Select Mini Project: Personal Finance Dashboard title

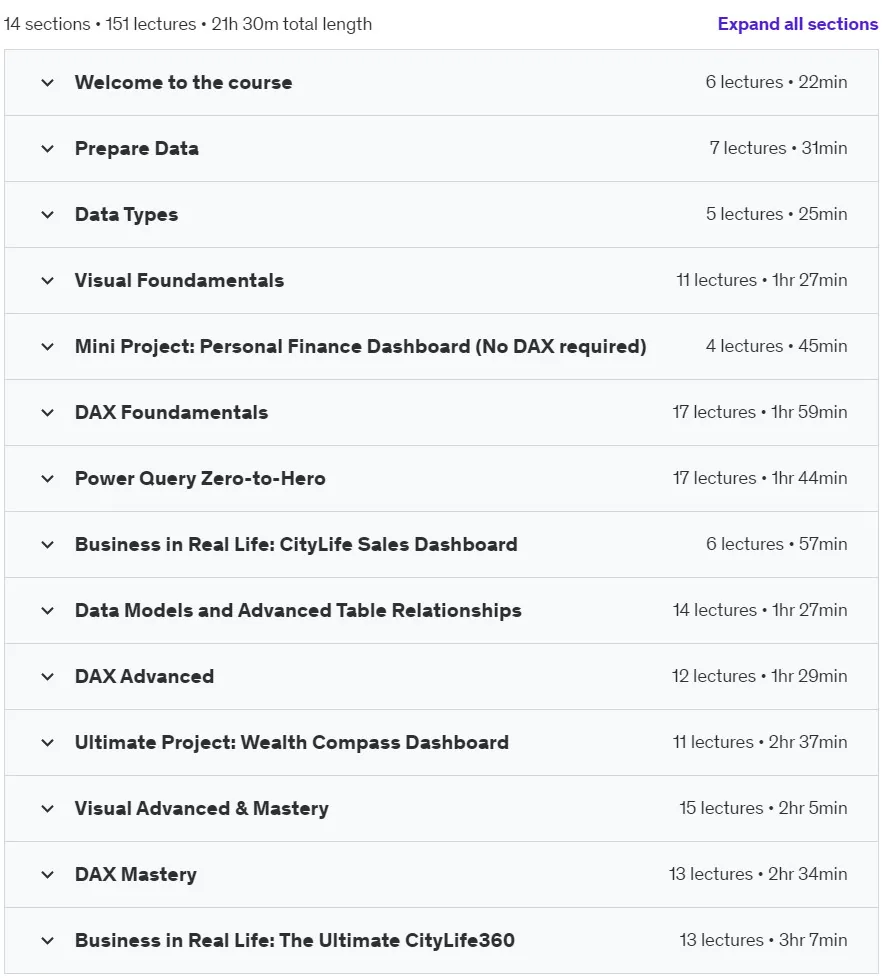click(361, 347)
